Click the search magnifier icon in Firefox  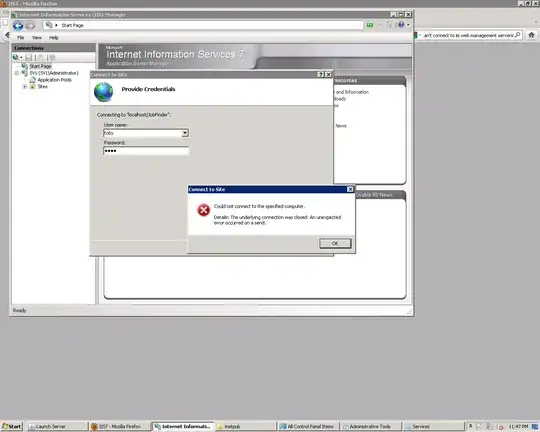pyautogui.click(x=518, y=35)
